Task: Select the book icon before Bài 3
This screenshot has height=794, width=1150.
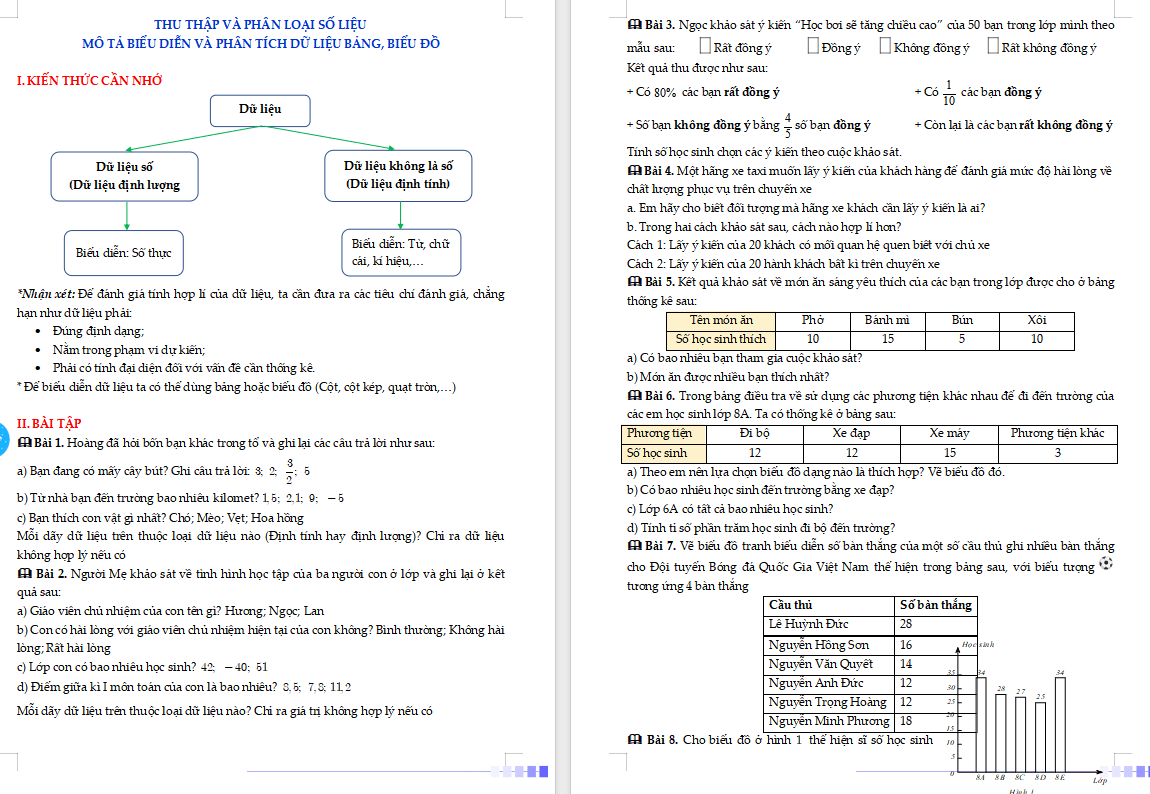Action: coord(634,24)
